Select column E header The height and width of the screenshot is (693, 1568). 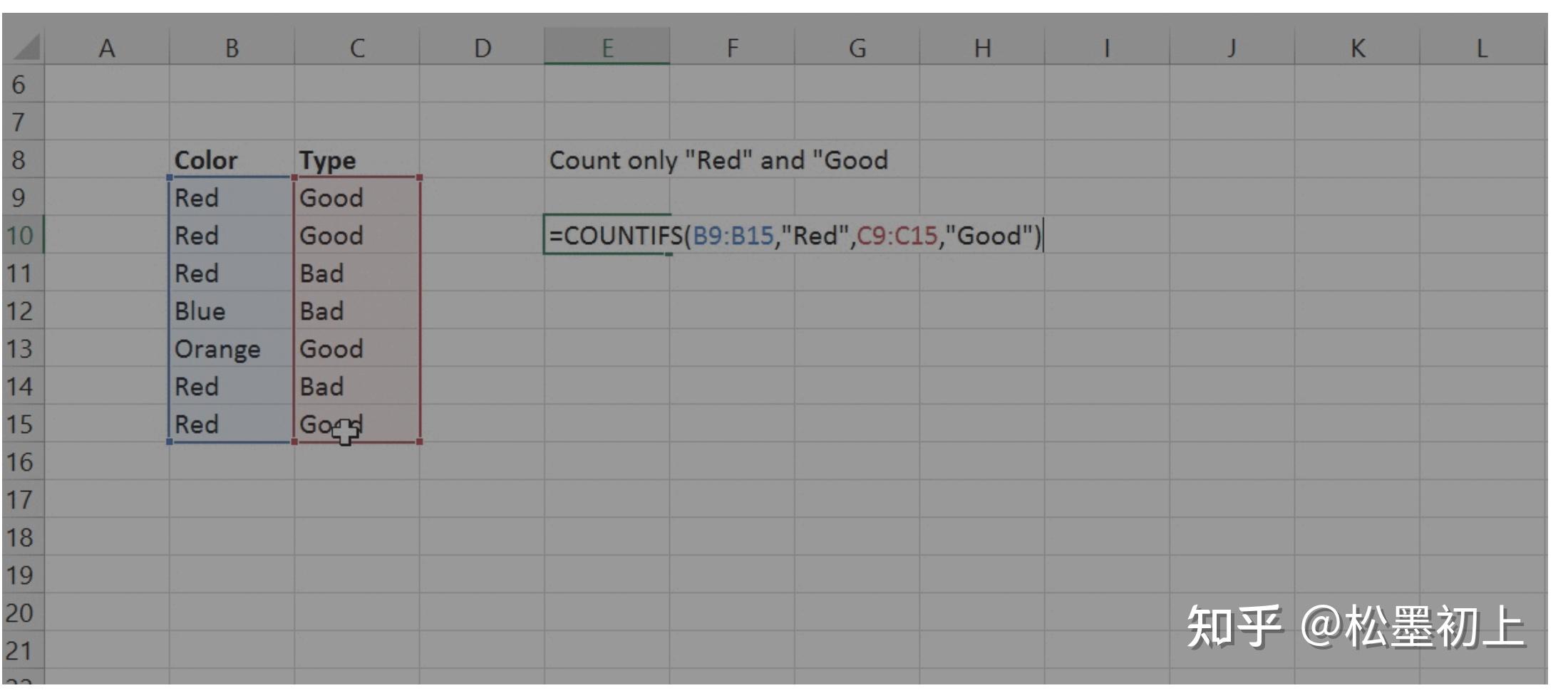(607, 46)
